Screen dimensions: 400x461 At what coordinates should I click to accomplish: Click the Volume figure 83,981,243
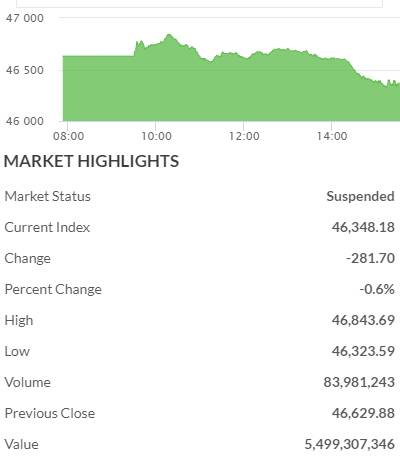click(x=359, y=382)
